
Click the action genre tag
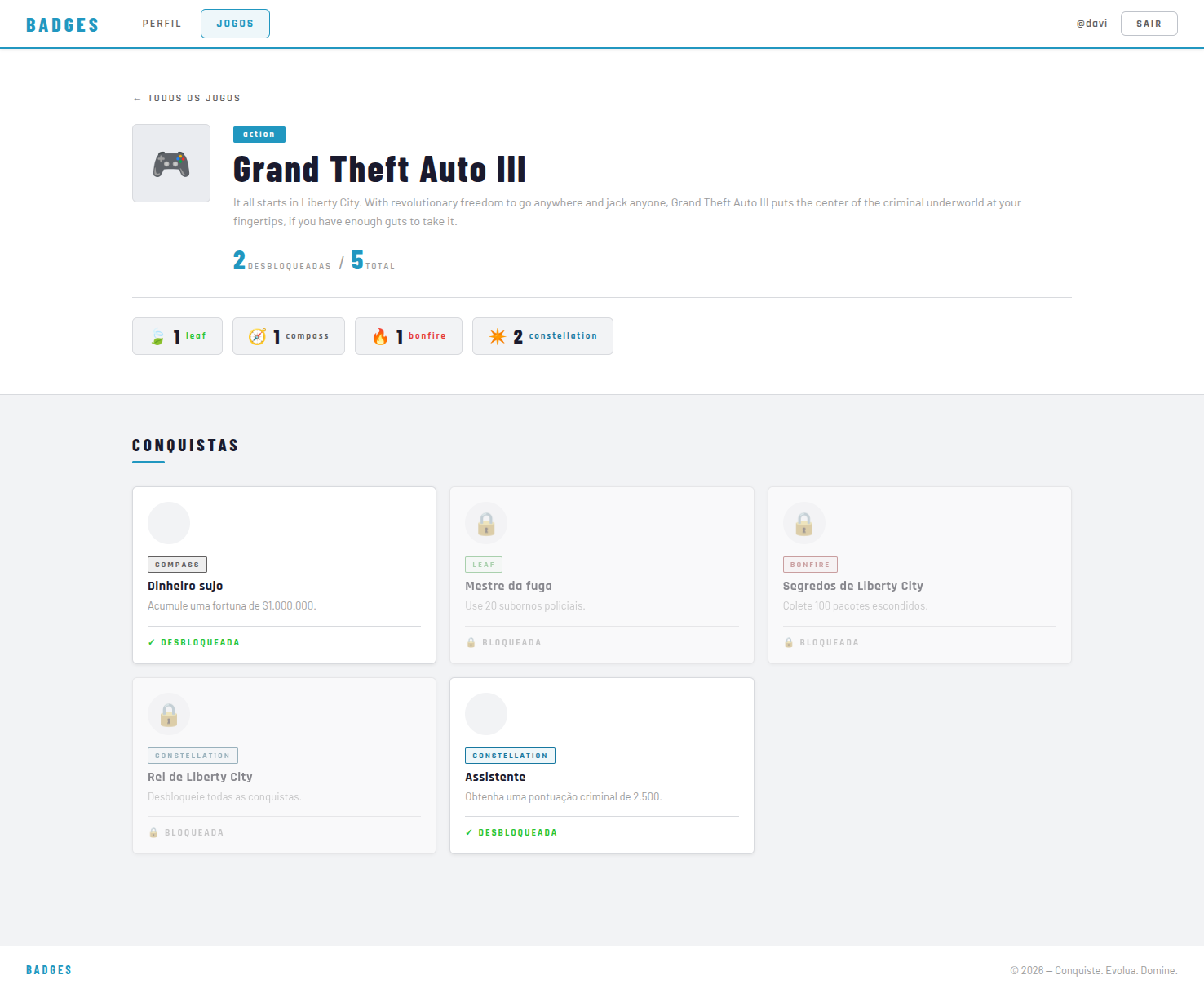[x=259, y=135]
